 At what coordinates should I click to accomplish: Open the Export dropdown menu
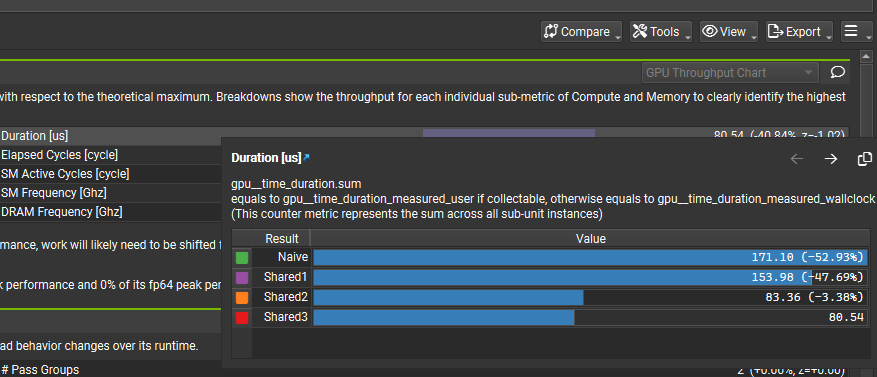799,32
